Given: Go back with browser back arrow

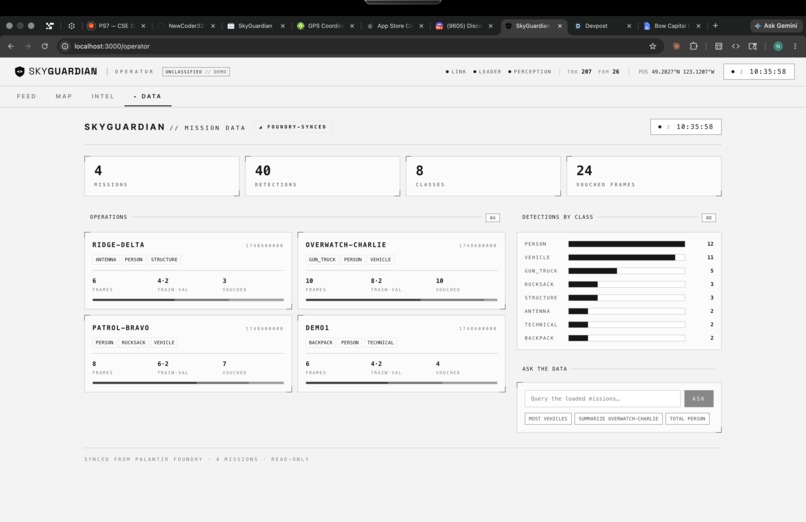Looking at the screenshot, I should (11, 46).
